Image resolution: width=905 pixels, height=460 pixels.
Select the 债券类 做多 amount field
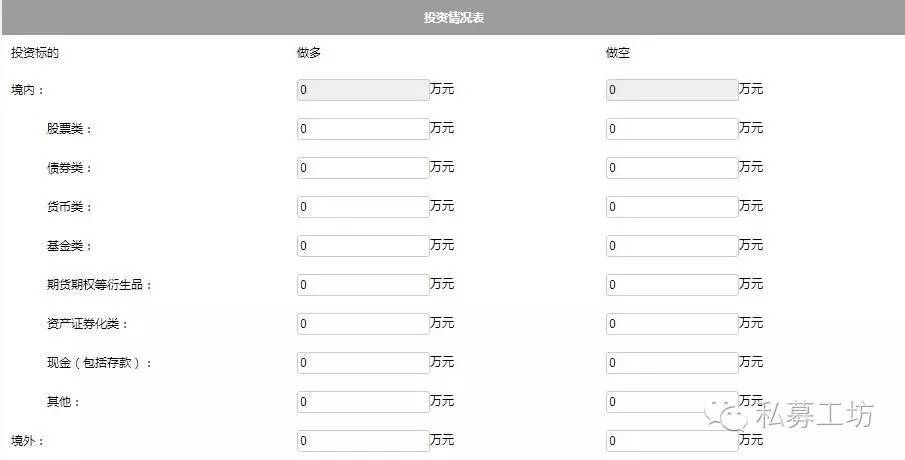coord(363,168)
